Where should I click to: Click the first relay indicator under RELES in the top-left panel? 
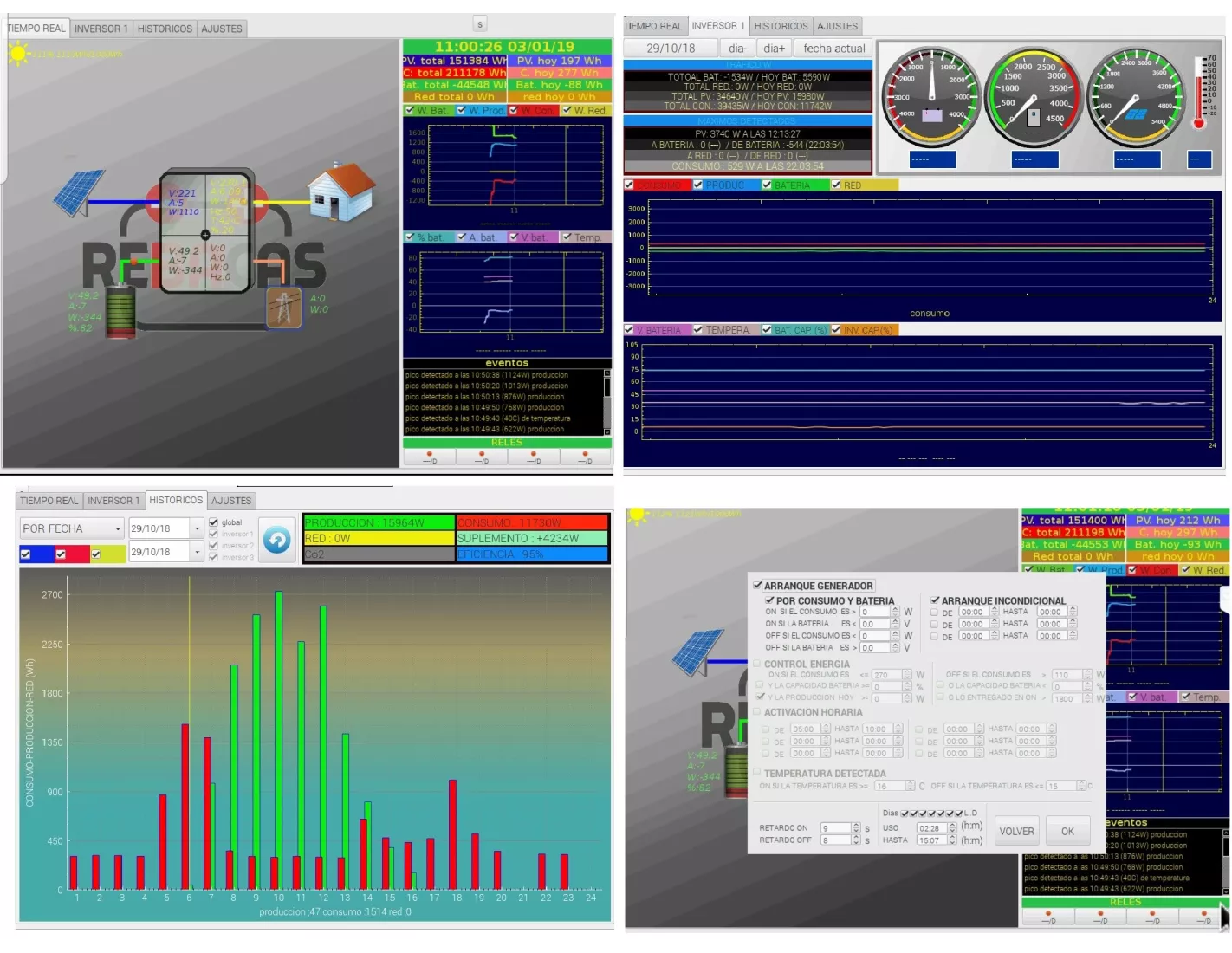pos(429,457)
